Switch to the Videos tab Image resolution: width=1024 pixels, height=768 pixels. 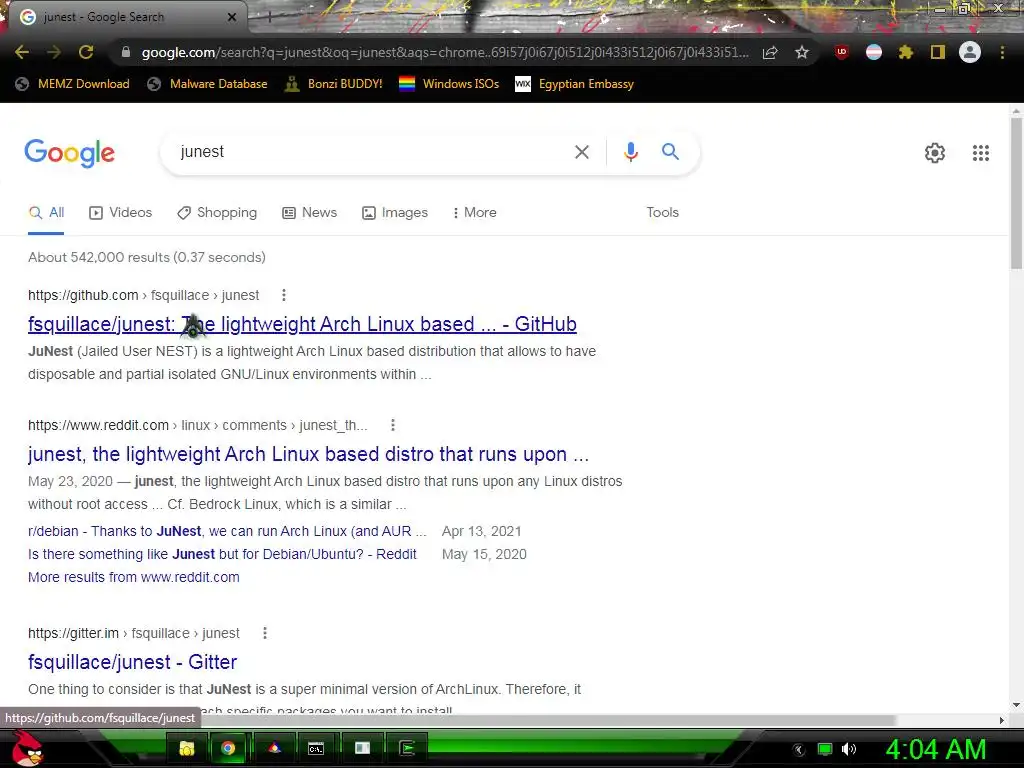[x=121, y=212]
